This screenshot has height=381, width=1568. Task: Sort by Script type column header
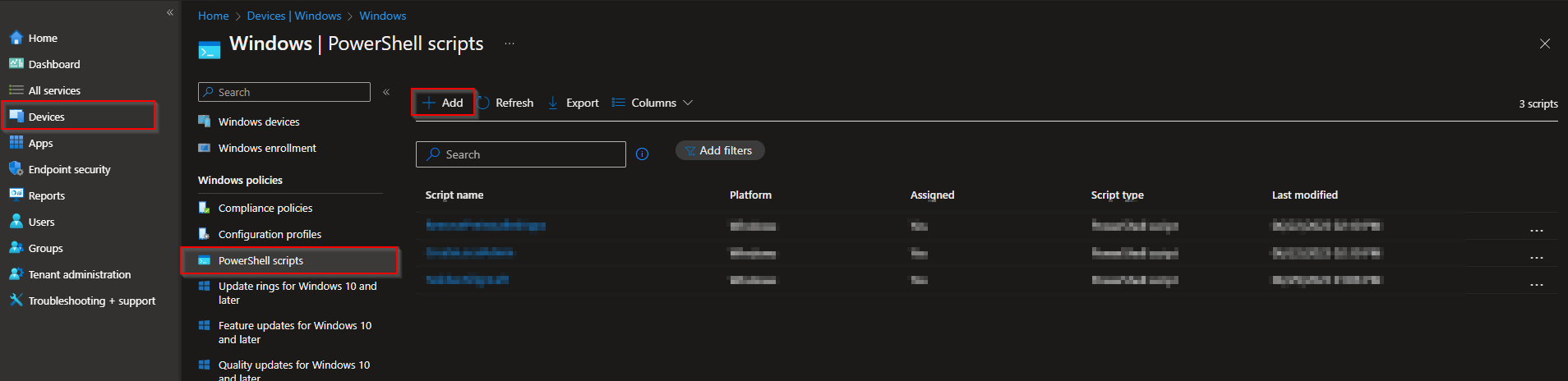[1118, 195]
